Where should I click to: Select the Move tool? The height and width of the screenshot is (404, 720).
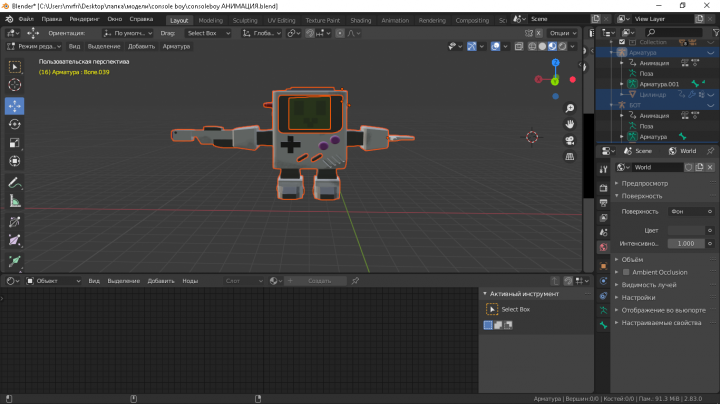15,106
